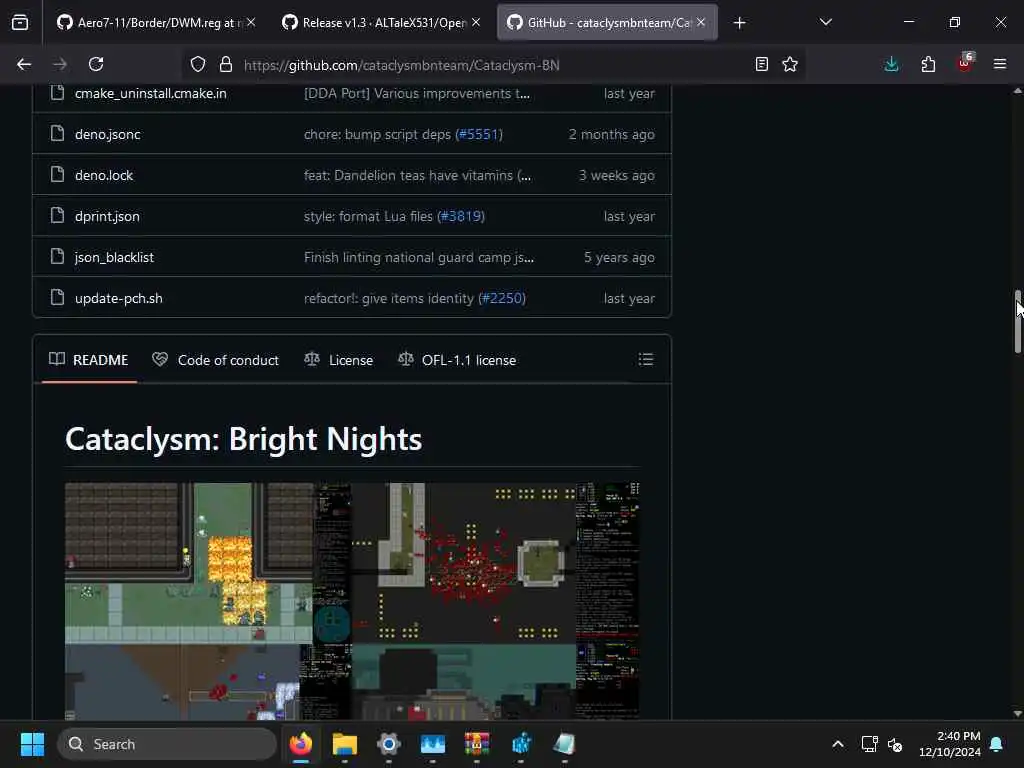Screen dimensions: 1024x768
Task: Open the Firefox hamburger menu
Action: pos(1000,64)
